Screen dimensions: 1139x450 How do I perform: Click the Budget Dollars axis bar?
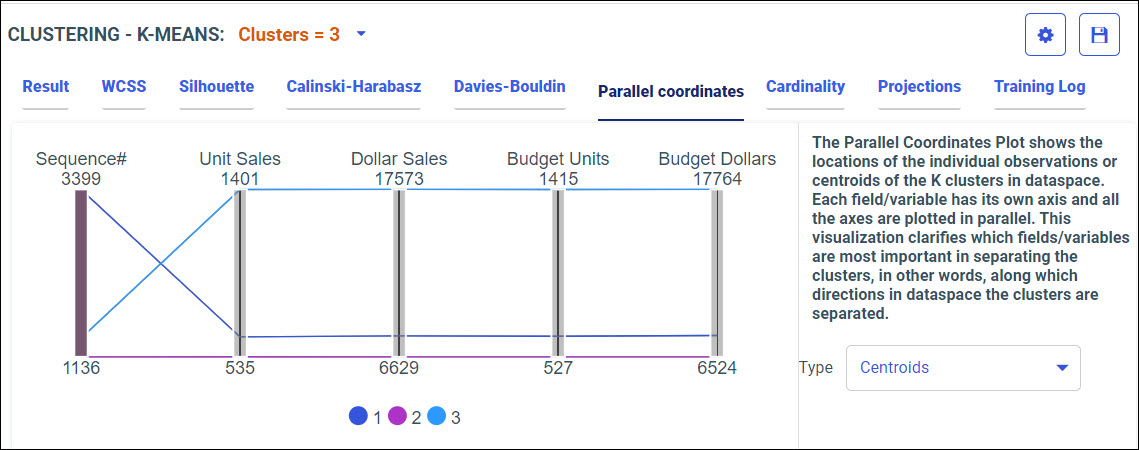[x=716, y=273]
